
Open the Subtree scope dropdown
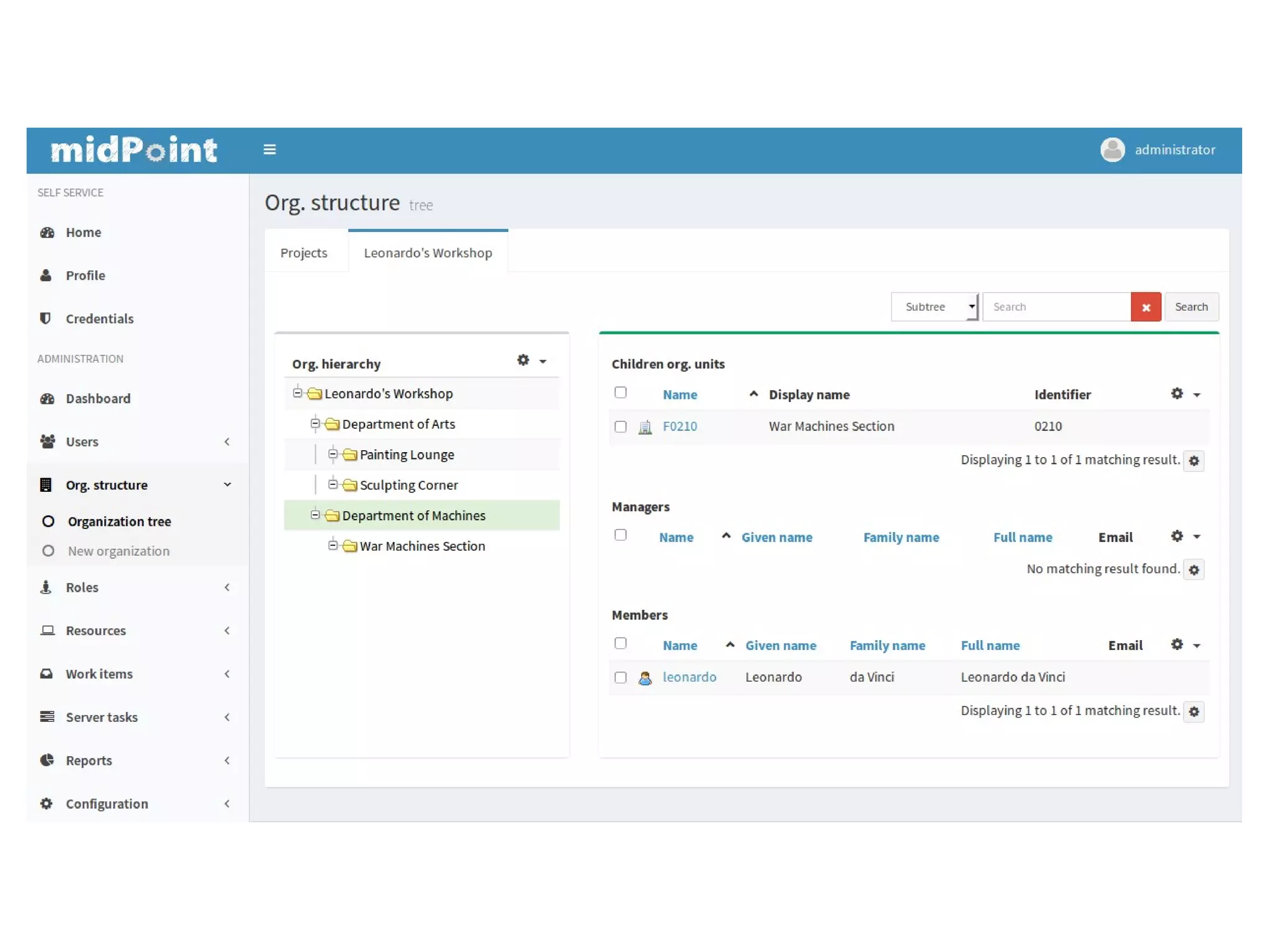pos(935,307)
